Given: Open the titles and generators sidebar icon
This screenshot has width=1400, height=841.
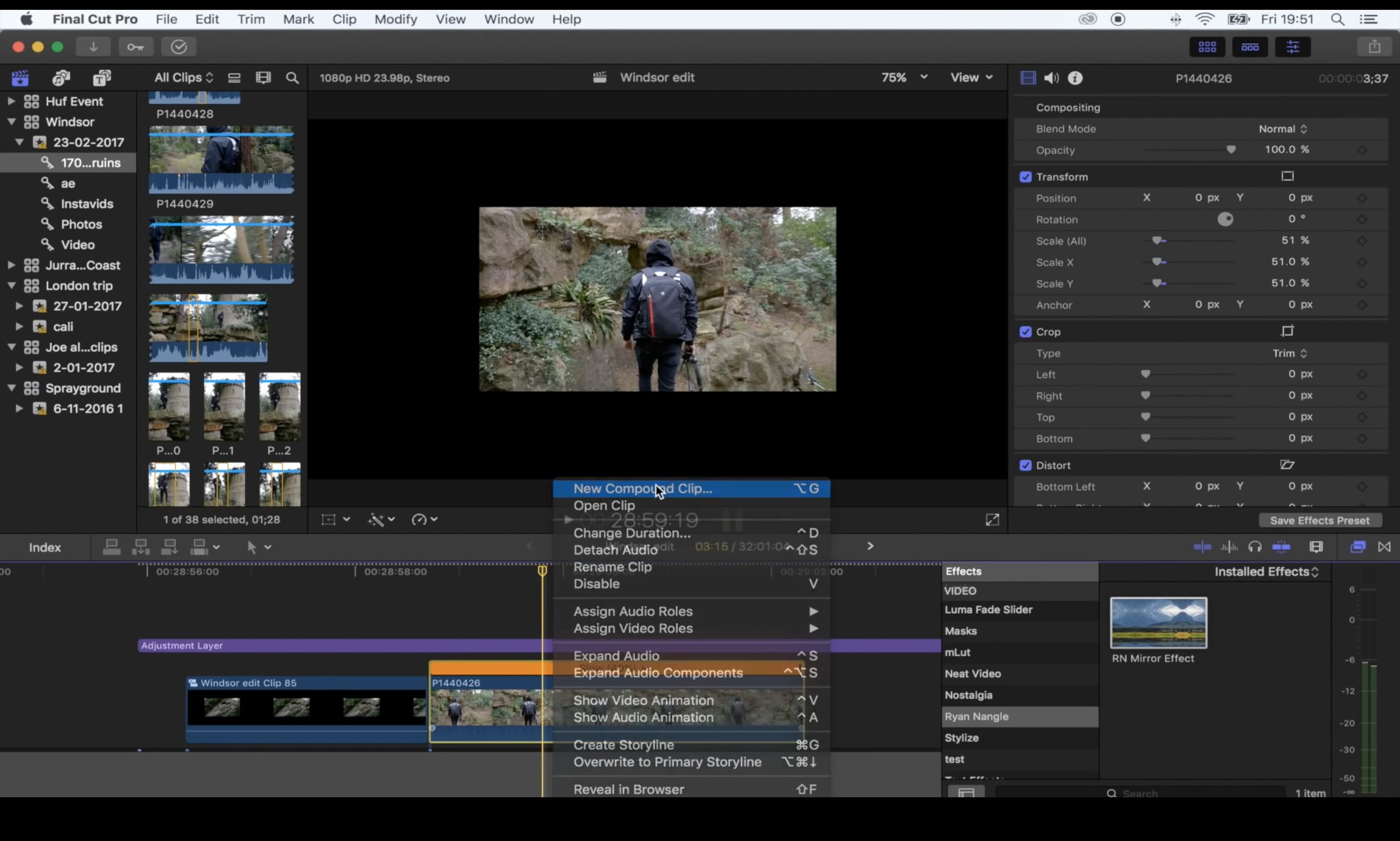Looking at the screenshot, I should [102, 78].
